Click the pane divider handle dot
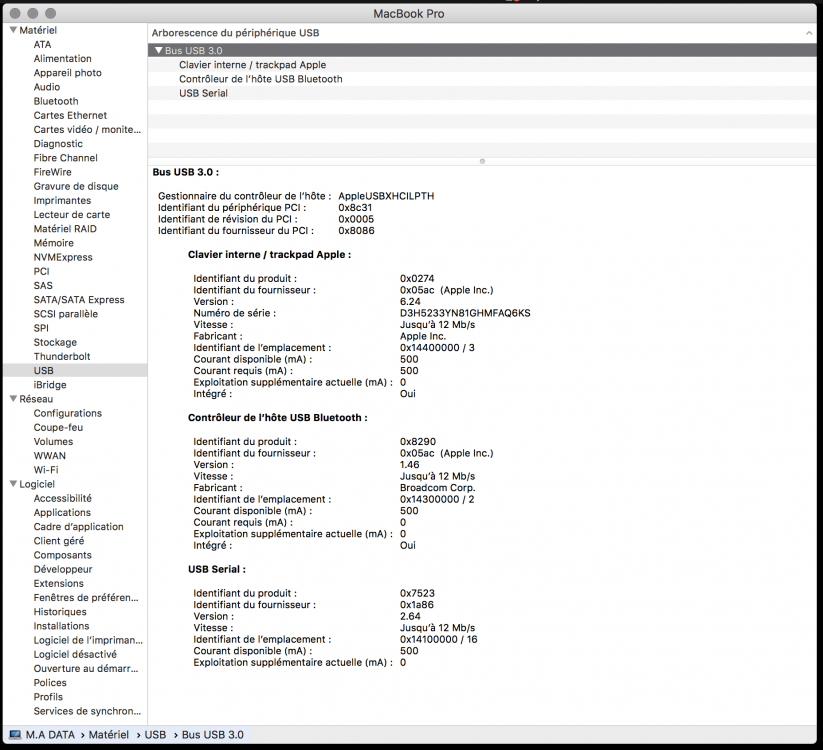This screenshot has width=823, height=750. click(x=482, y=162)
